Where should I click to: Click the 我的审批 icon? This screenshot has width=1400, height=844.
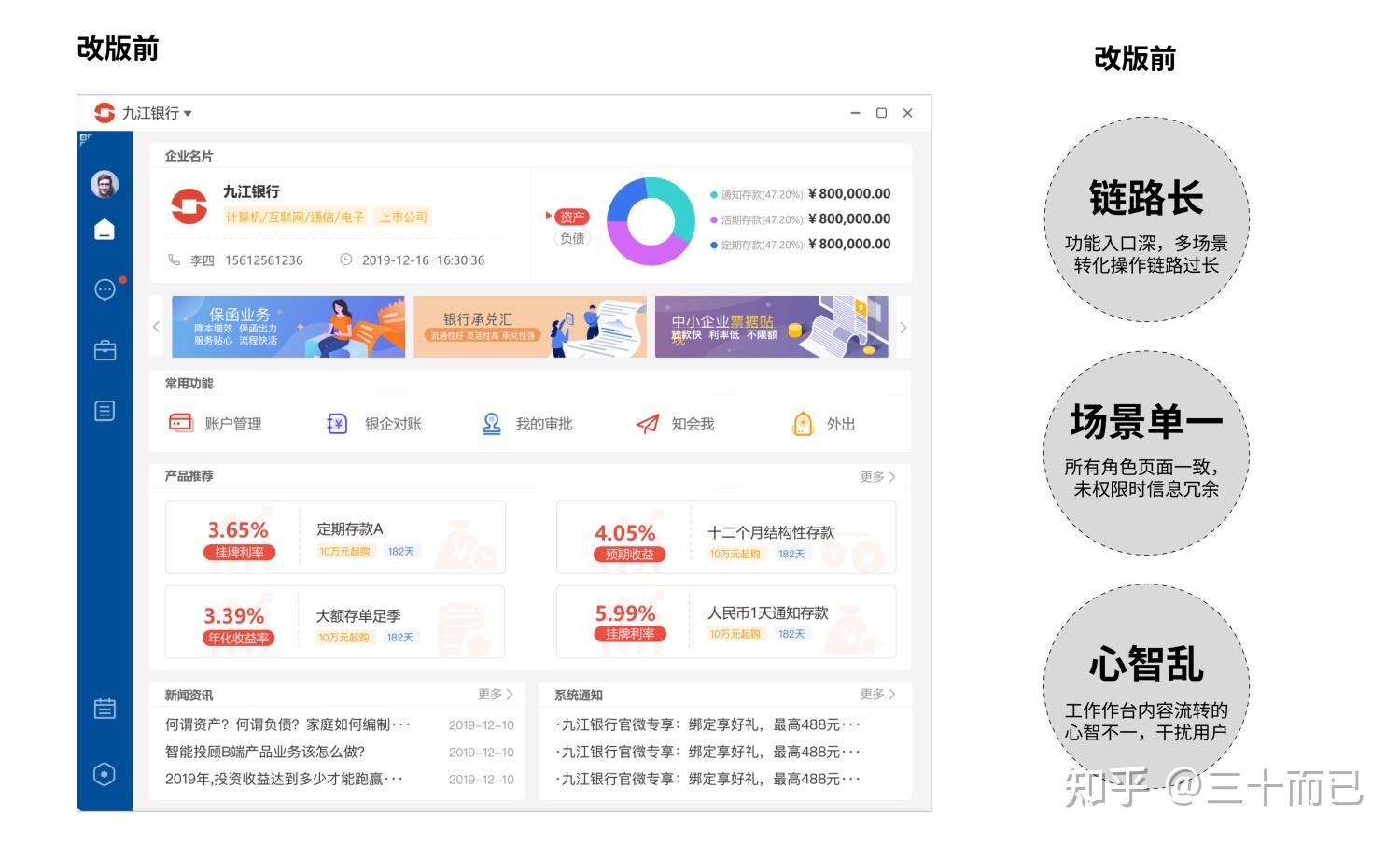(492, 424)
